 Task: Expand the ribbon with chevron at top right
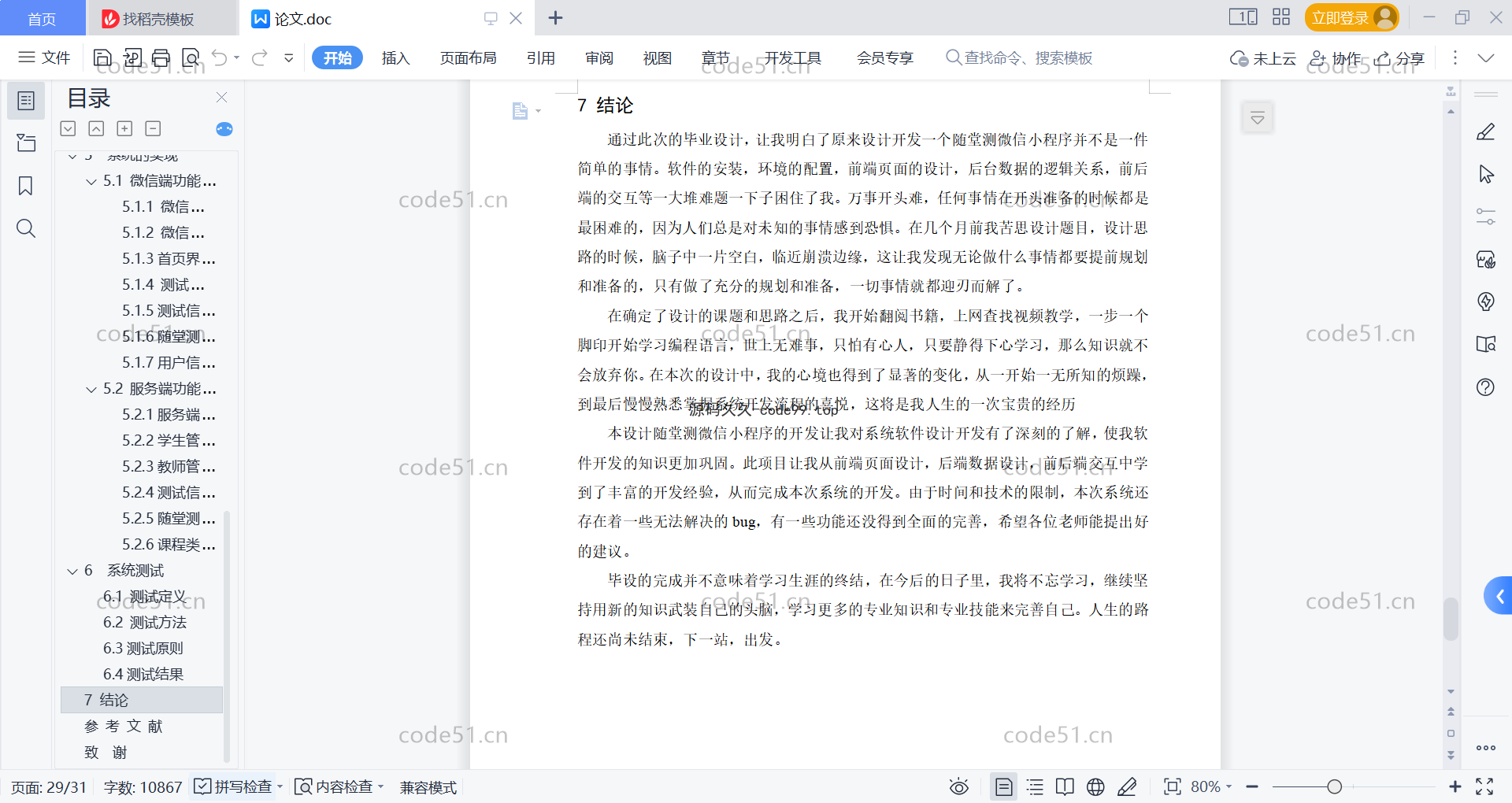click(1486, 58)
